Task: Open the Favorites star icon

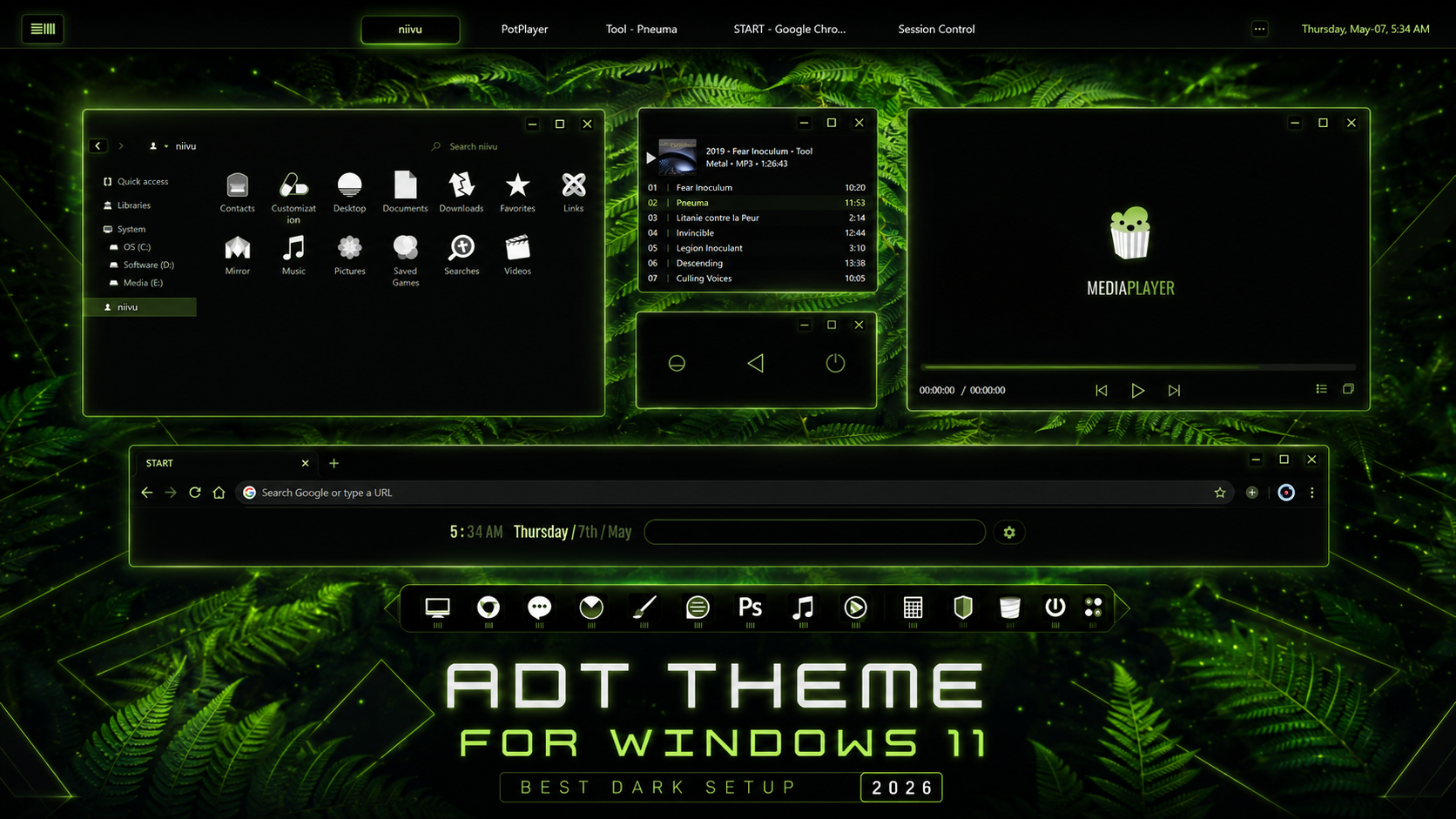Action: pos(517,192)
